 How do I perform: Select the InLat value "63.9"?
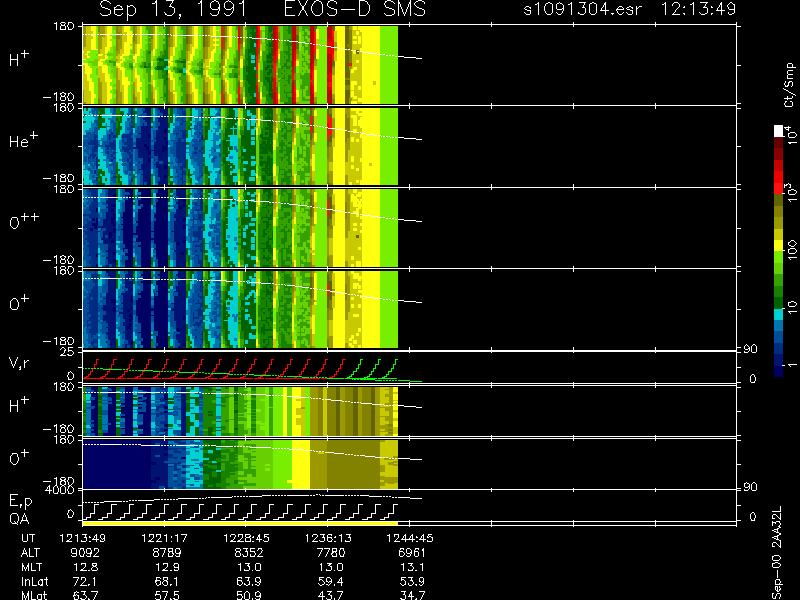point(249,581)
